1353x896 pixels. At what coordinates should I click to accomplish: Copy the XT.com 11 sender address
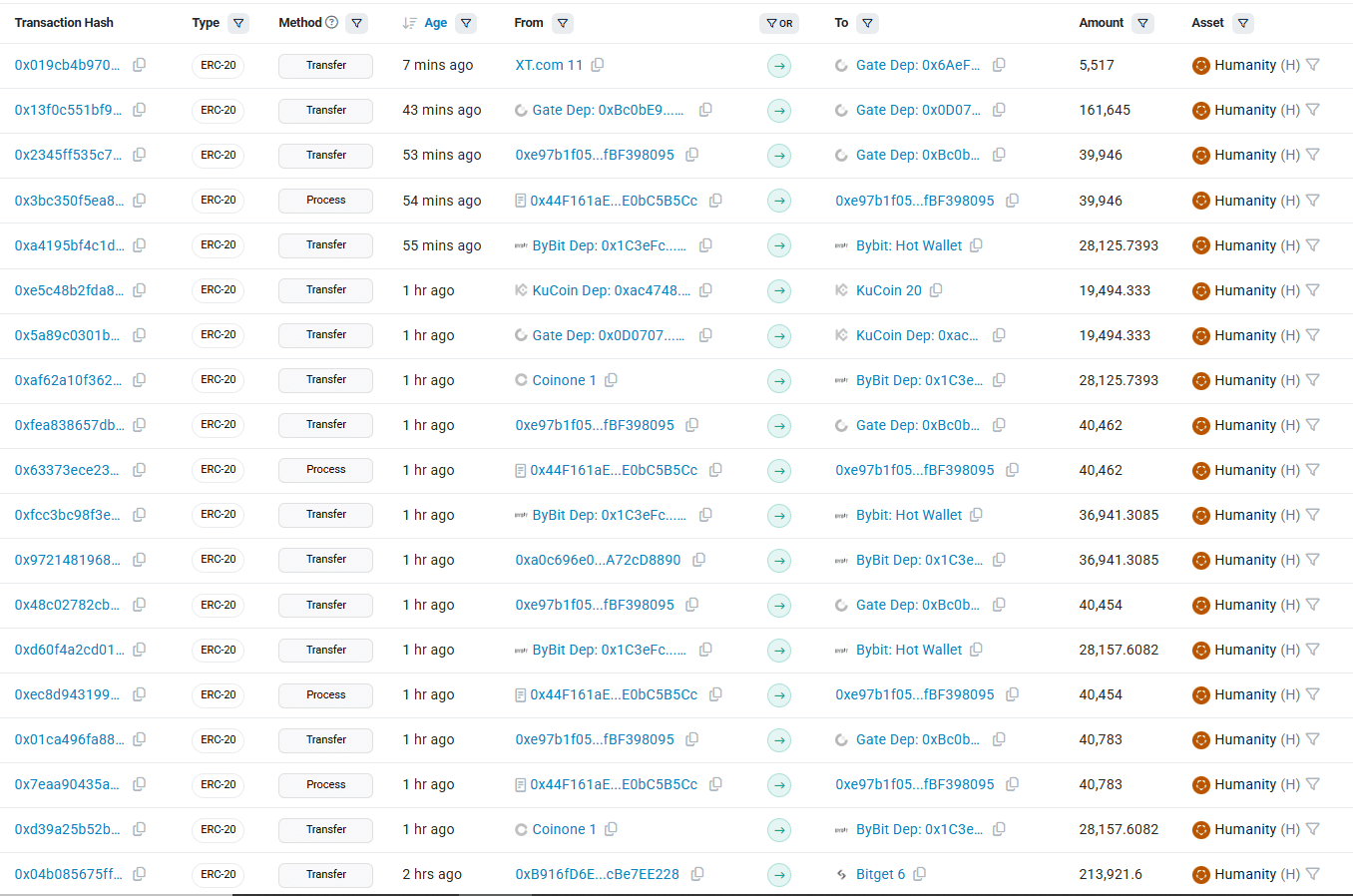point(598,65)
